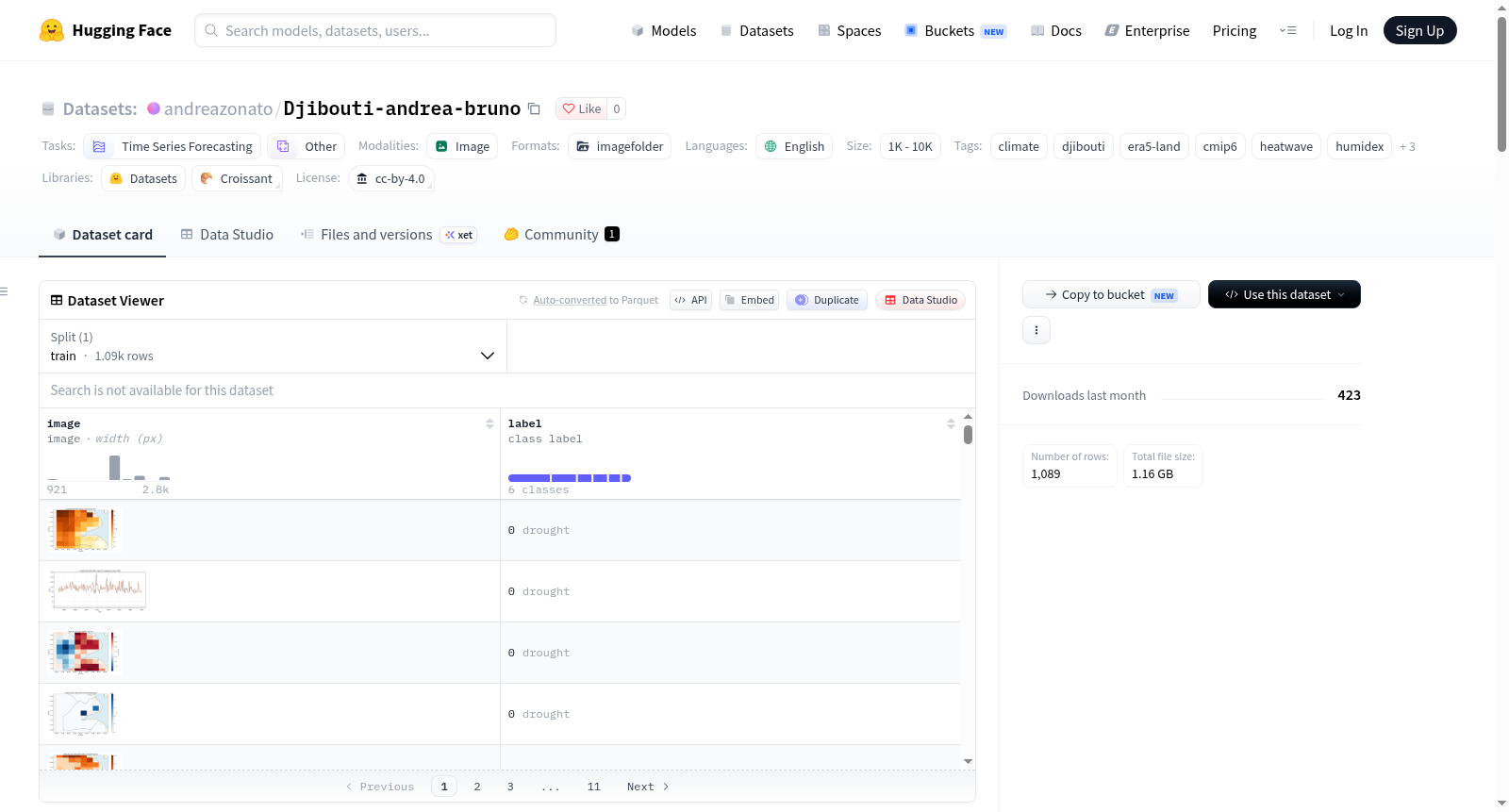
Task: Click the 1K - 10K size tag
Action: pyautogui.click(x=910, y=146)
